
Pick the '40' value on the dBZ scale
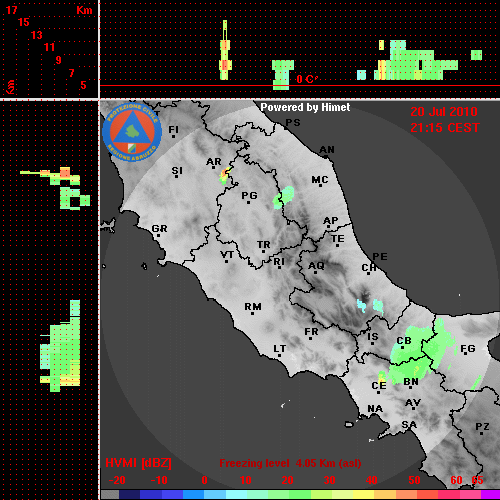tap(372, 480)
